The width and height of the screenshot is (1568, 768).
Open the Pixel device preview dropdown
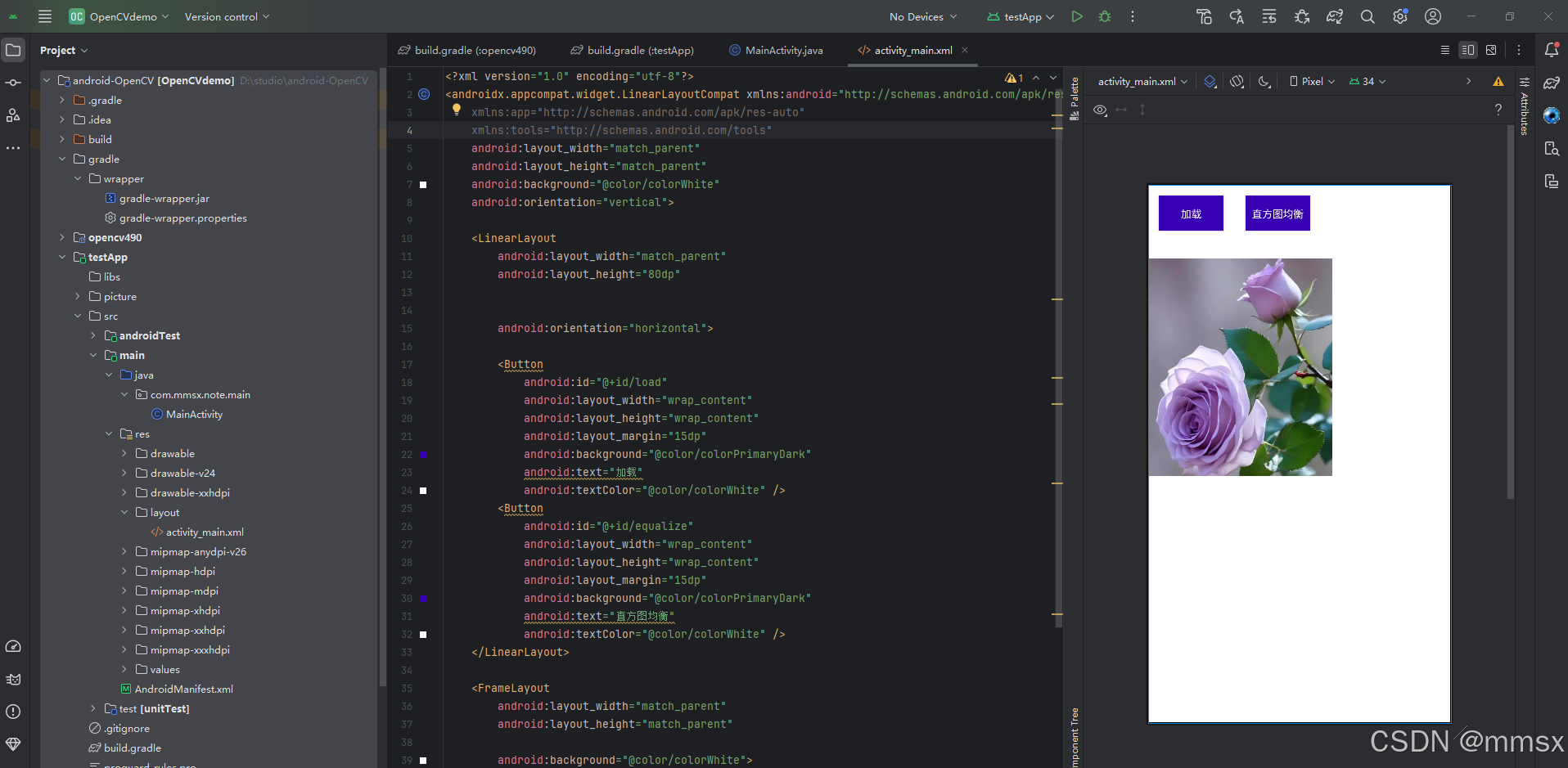pyautogui.click(x=1312, y=81)
